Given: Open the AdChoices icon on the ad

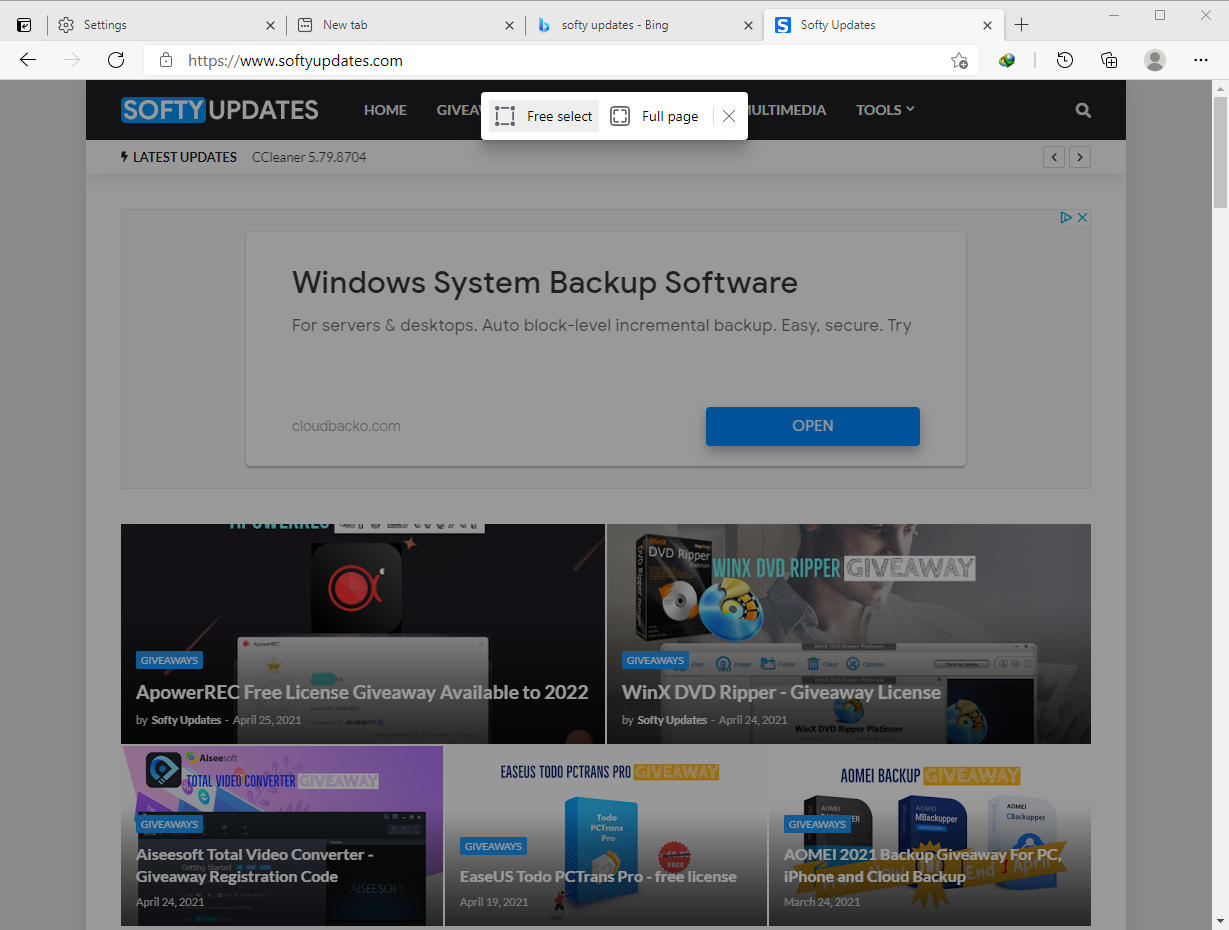Looking at the screenshot, I should 1066,217.
